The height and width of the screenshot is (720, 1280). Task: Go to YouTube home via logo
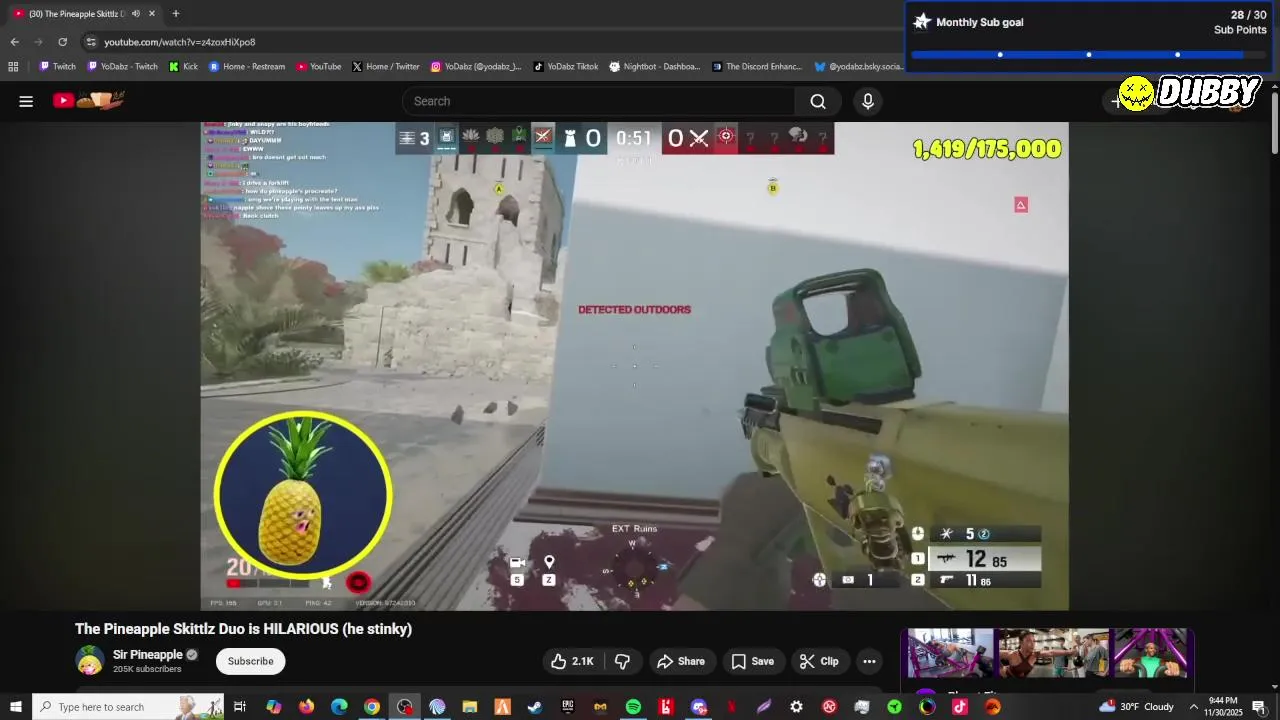pyautogui.click(x=89, y=100)
